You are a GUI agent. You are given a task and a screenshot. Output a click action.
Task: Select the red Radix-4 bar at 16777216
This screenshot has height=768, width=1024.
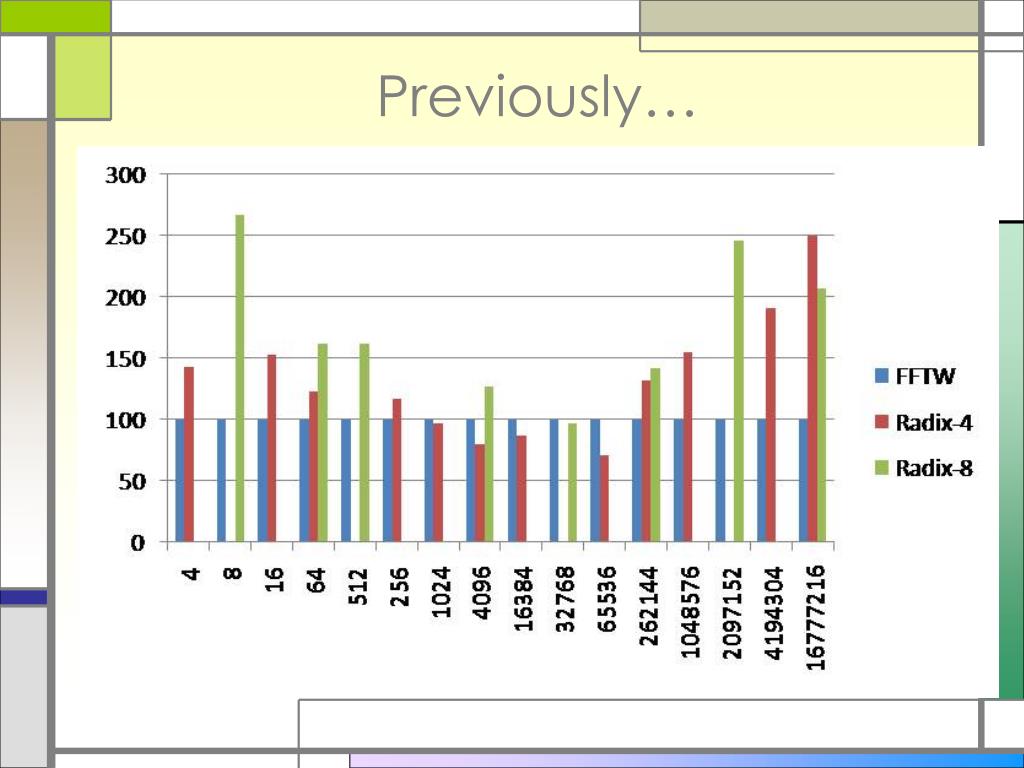(x=812, y=389)
